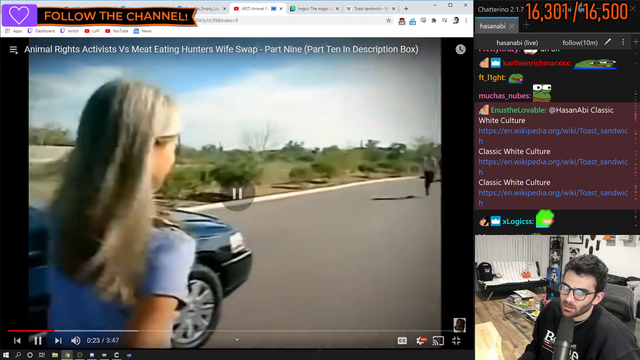
Task: Click the purple heart follow icon
Action: click(19, 15)
